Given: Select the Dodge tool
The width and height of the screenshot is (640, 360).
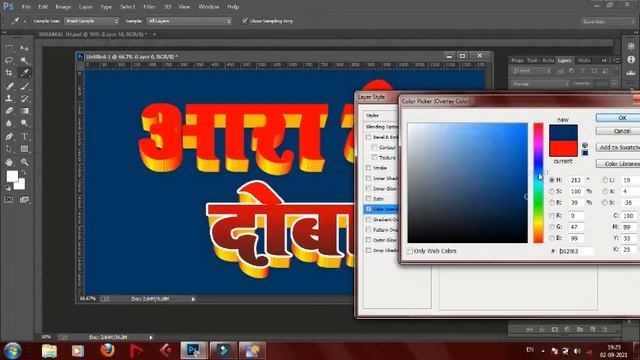Looking at the screenshot, I should tap(24, 123).
